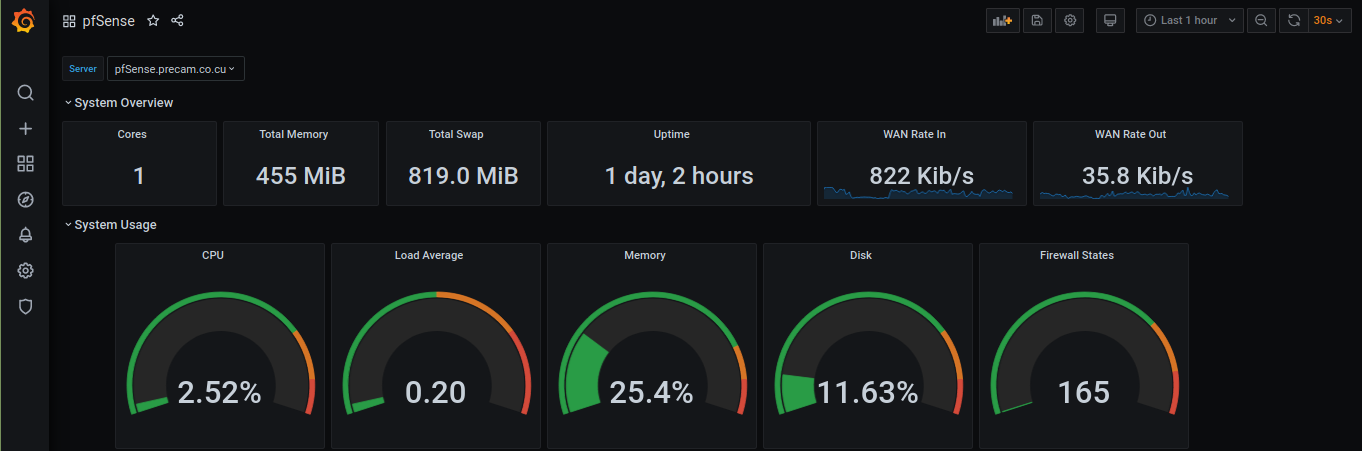Open the Total Memory panel title menu
This screenshot has height=451, width=1362.
[293, 134]
